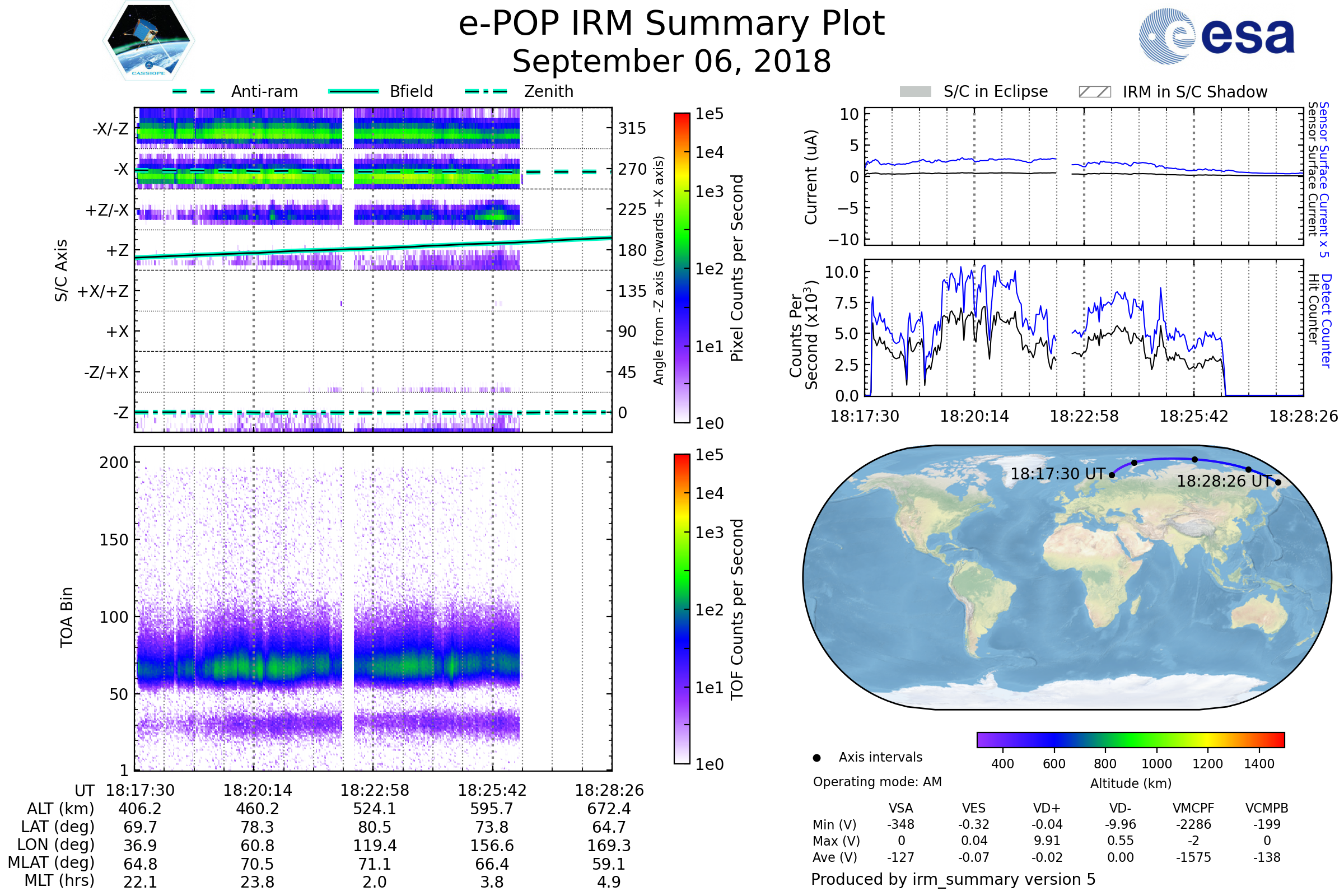Click the Altitude (km) horizontal colorbar
The height and width of the screenshot is (896, 1344).
pyautogui.click(x=1130, y=739)
